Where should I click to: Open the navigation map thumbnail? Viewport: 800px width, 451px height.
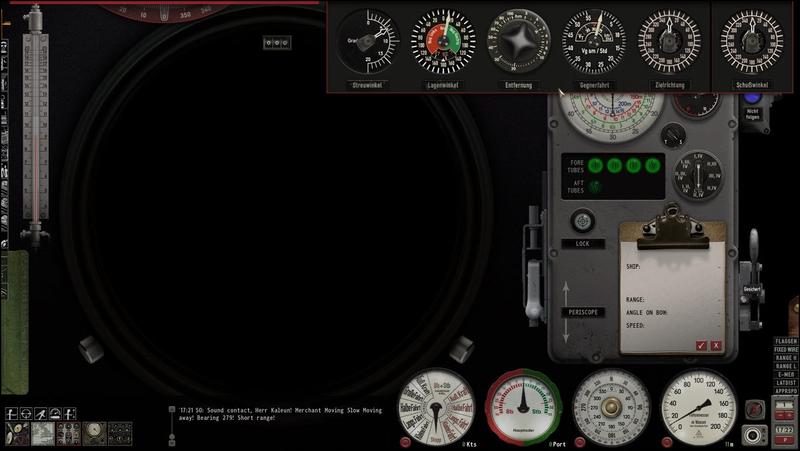click(43, 434)
